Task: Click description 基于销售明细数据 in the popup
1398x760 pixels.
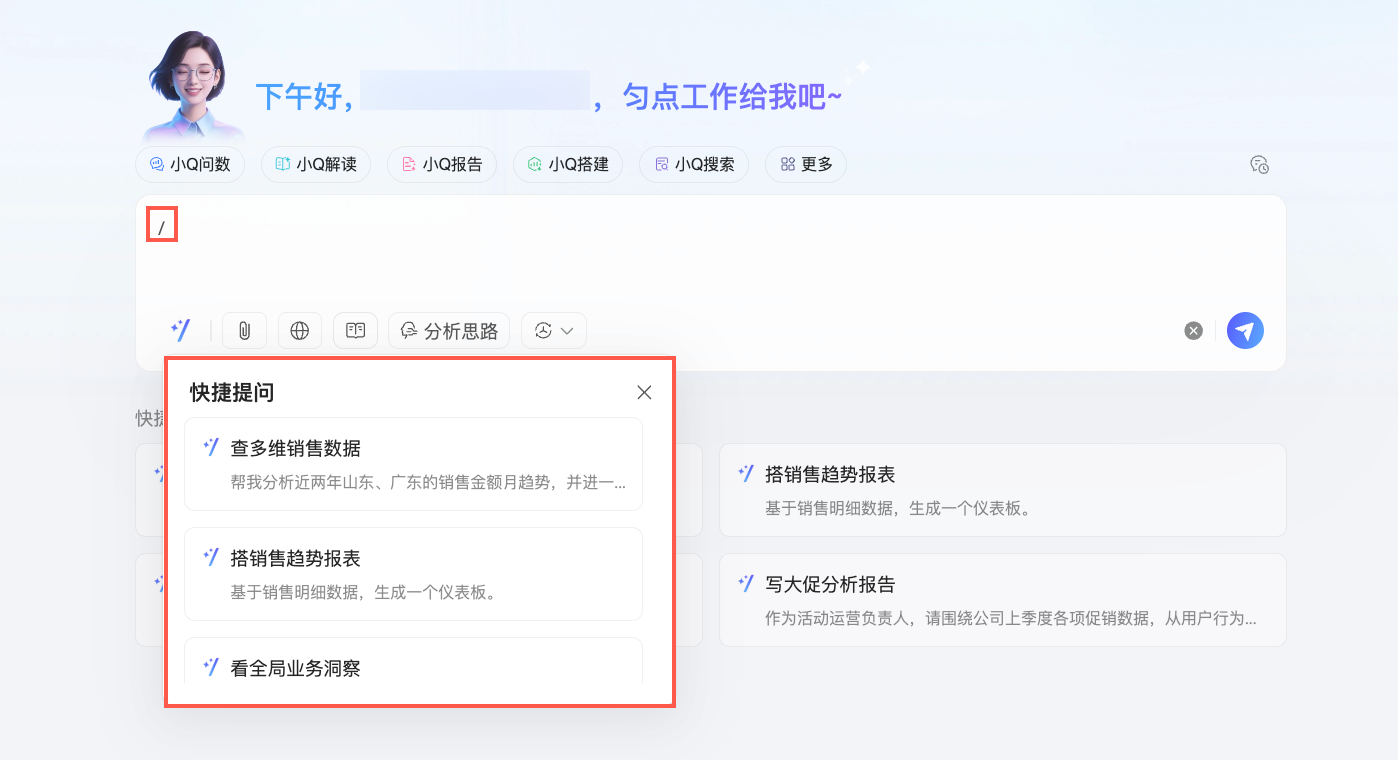Action: point(364,592)
